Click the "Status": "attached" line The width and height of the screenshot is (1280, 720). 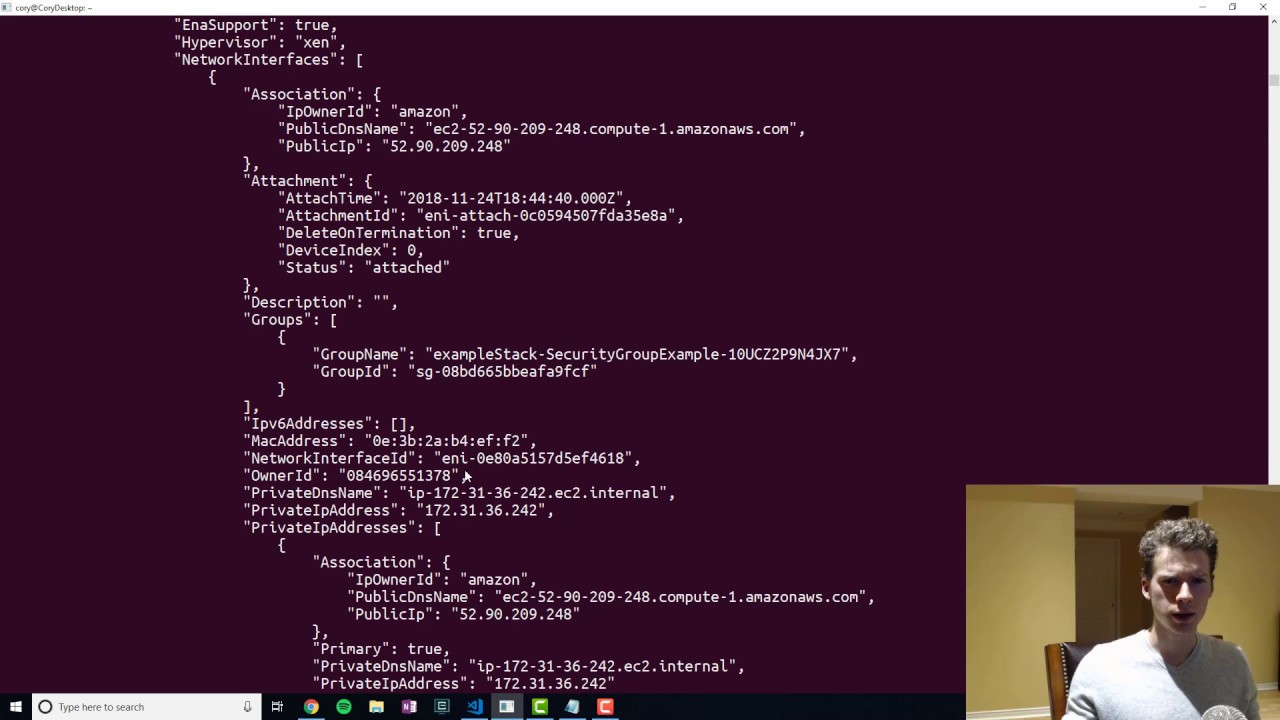tap(364, 268)
